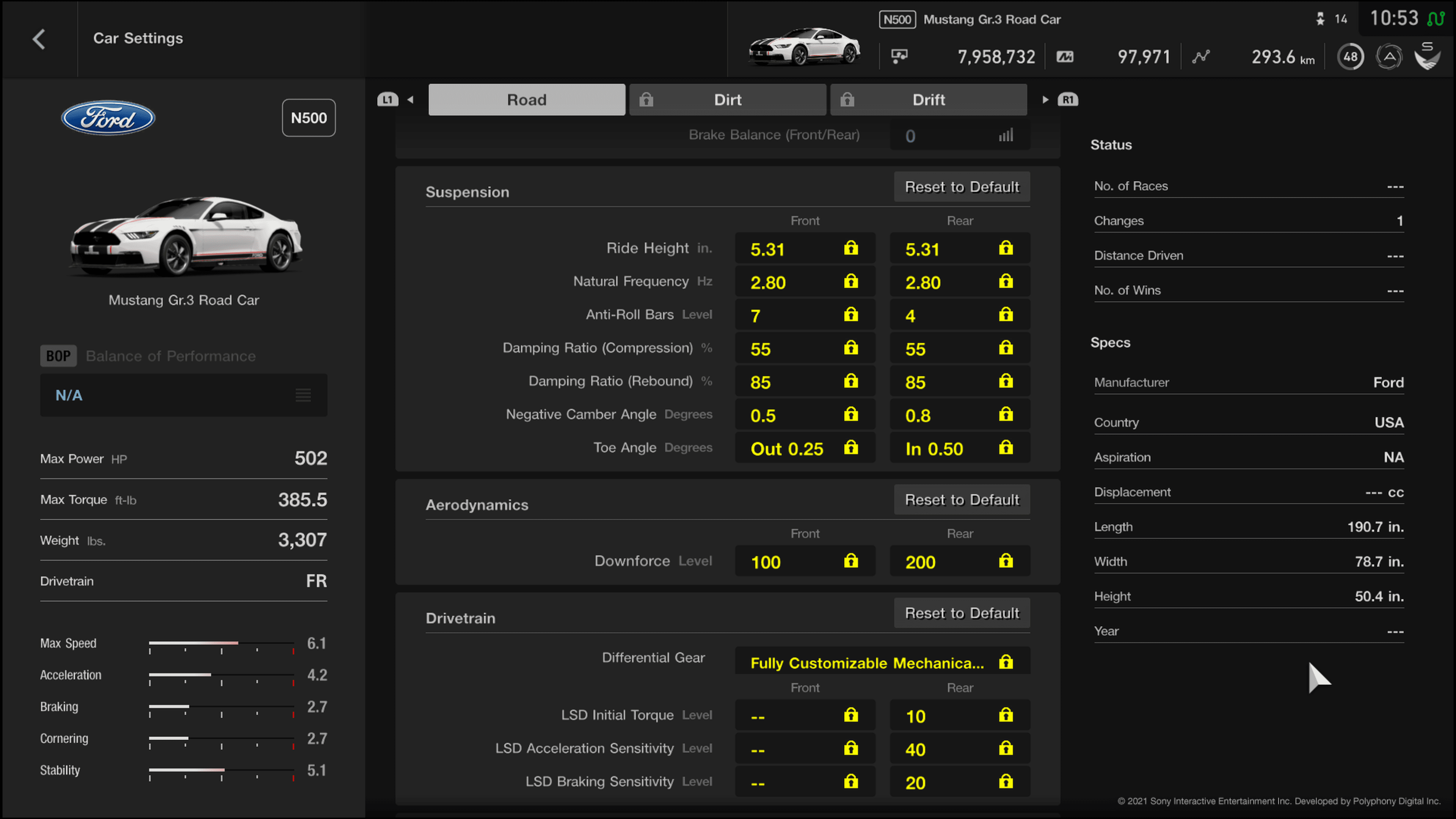Select front Downforce value 100

(x=805, y=561)
